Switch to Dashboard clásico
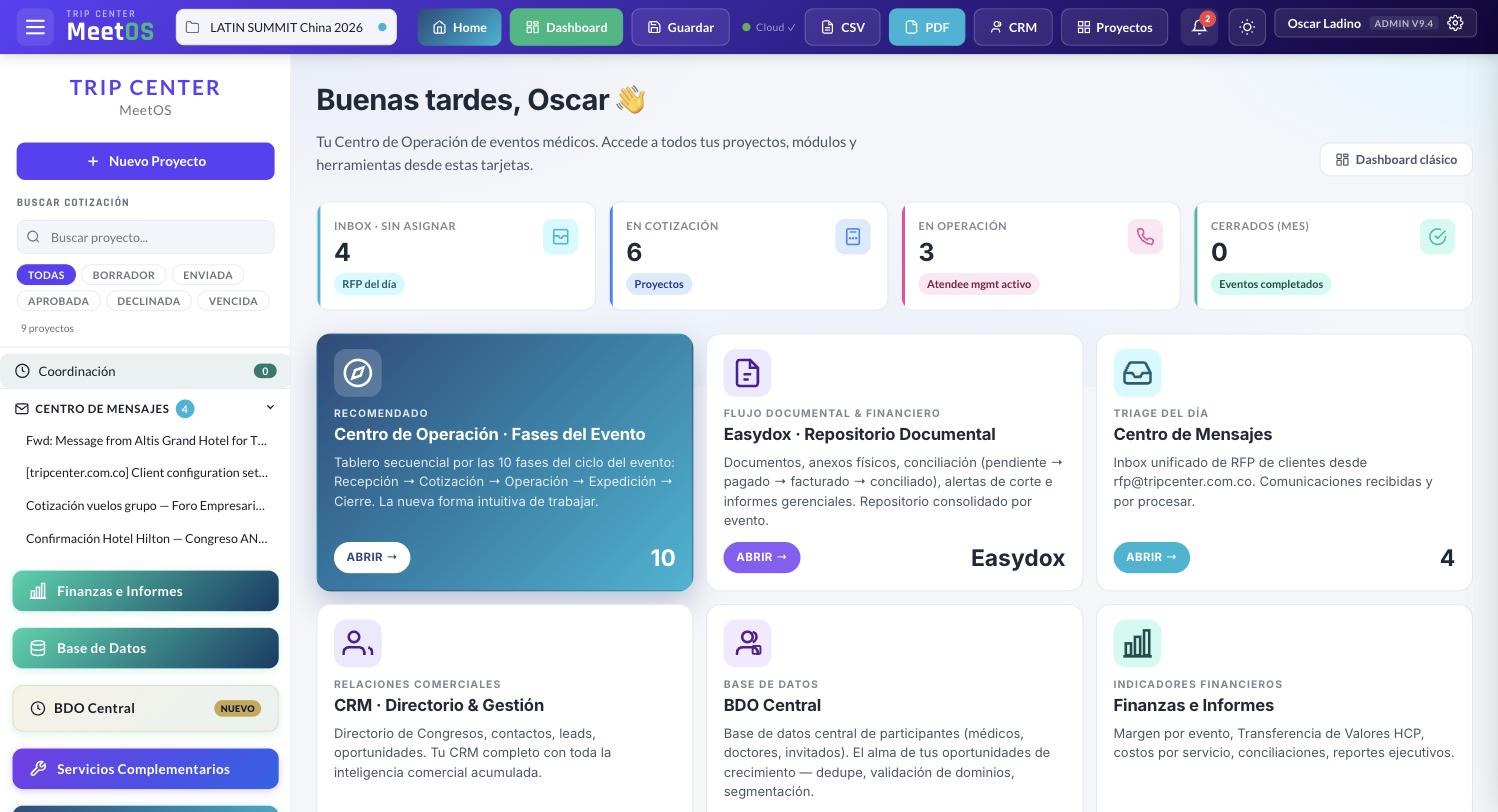The width and height of the screenshot is (1498, 812). [x=1396, y=159]
